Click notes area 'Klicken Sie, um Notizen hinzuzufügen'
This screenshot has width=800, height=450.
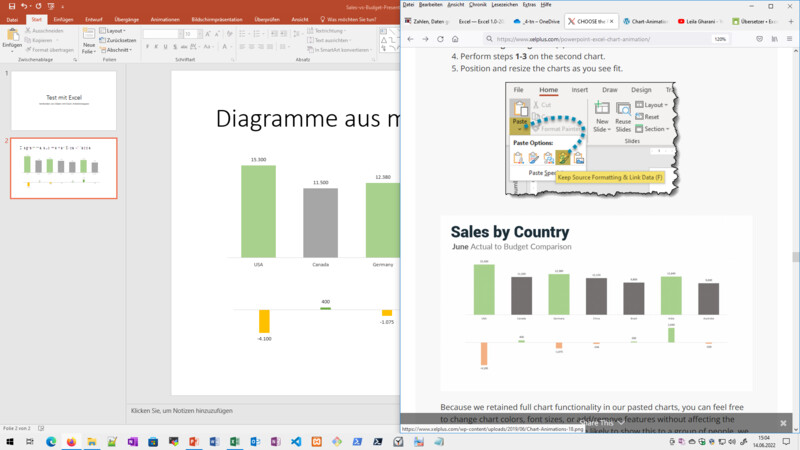click(x=182, y=410)
